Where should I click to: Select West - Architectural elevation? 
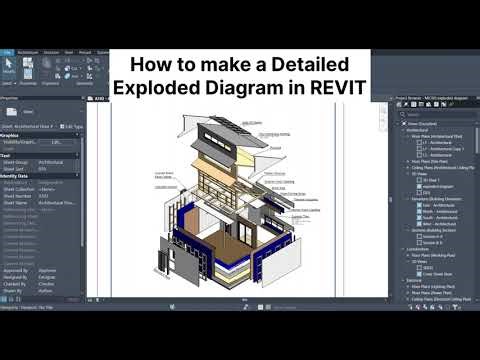coord(439,224)
